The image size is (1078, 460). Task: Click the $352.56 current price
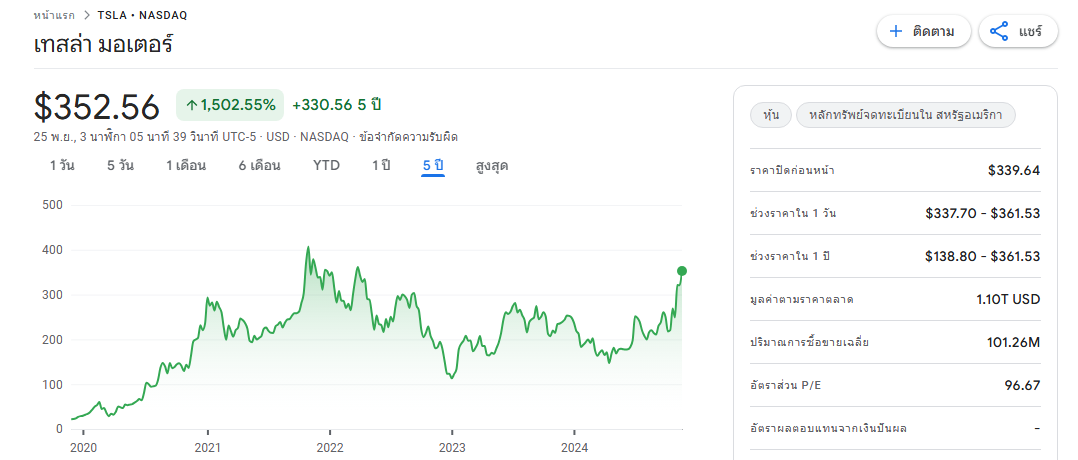[x=97, y=107]
